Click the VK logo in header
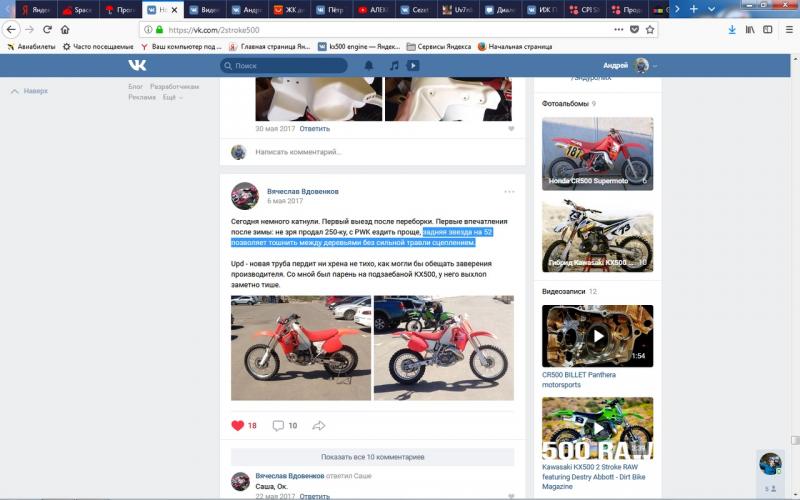 137,65
